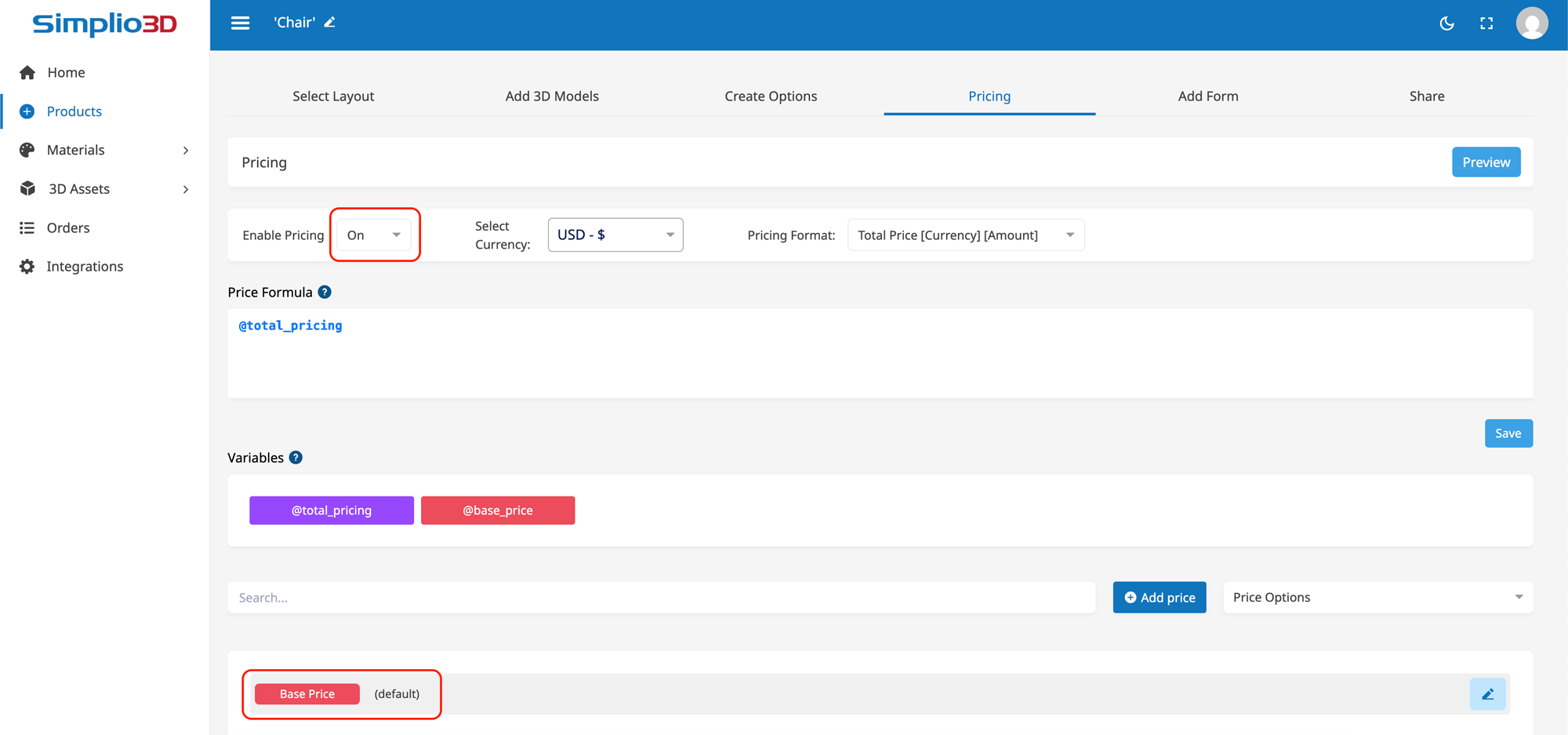
Task: Enter fullscreen using the expand icon
Action: [1486, 24]
